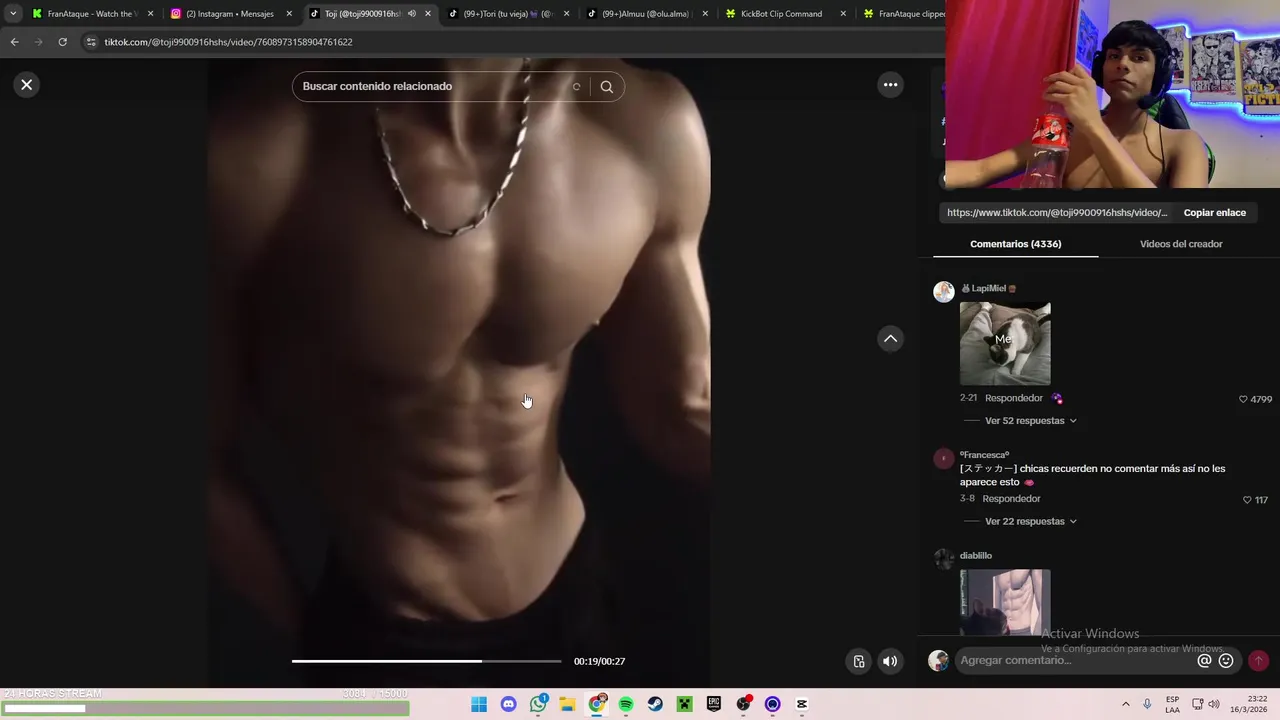
Task: Open the purple circle app in taskbar
Action: click(772, 704)
